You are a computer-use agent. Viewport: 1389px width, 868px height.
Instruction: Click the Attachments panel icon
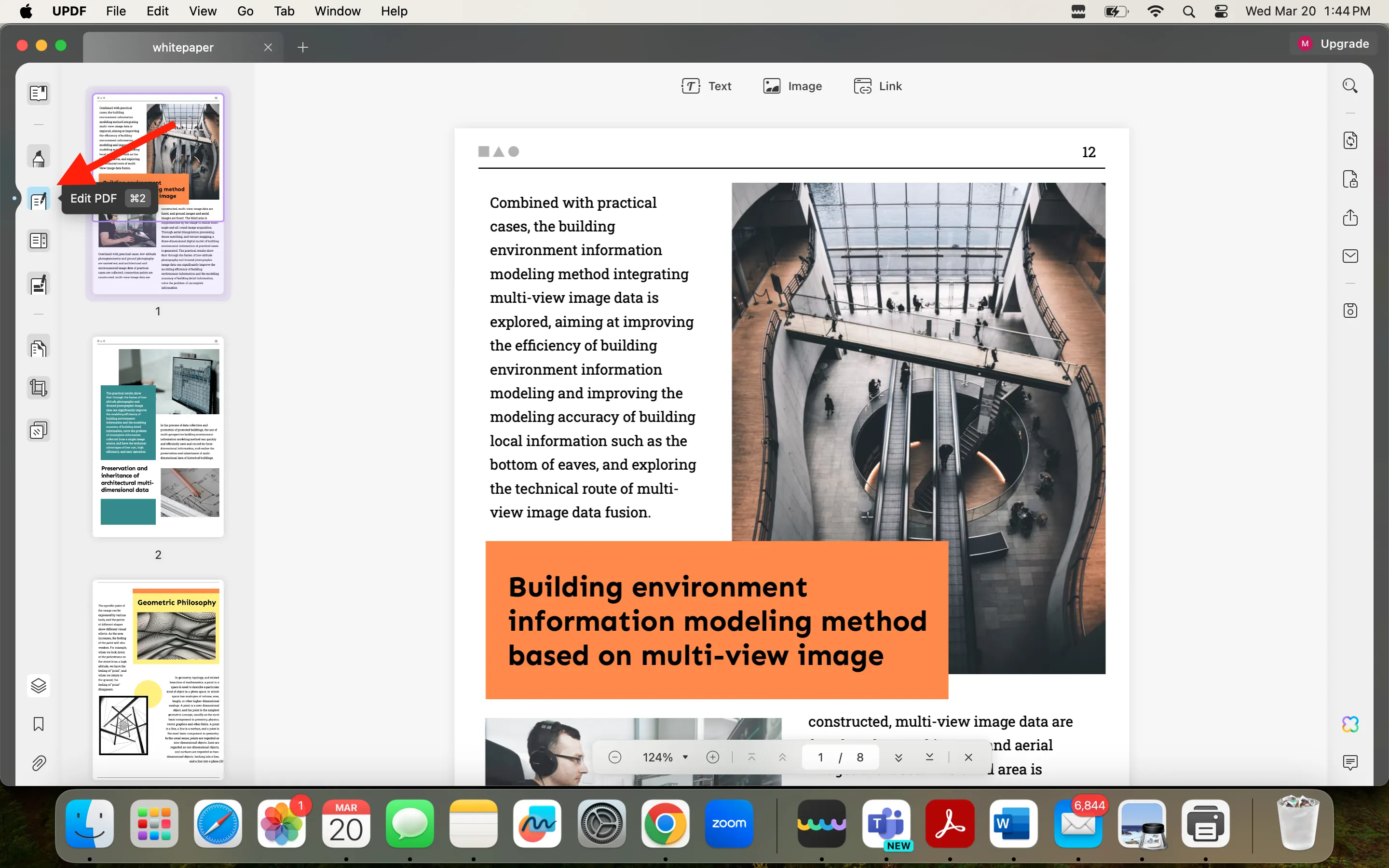[38, 763]
